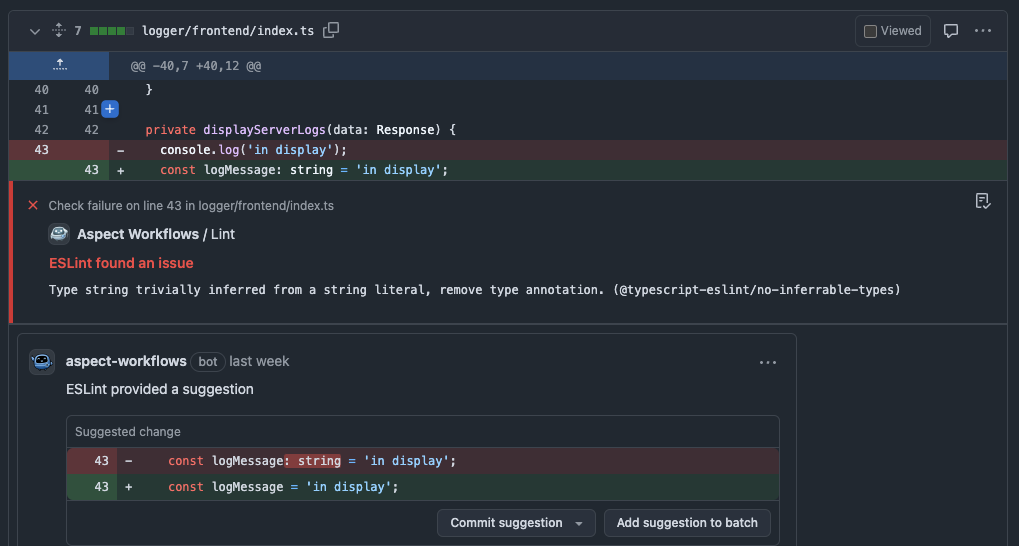Expand hidden lines above the hunk
Viewport: 1019px width, 546px height.
(x=59, y=65)
